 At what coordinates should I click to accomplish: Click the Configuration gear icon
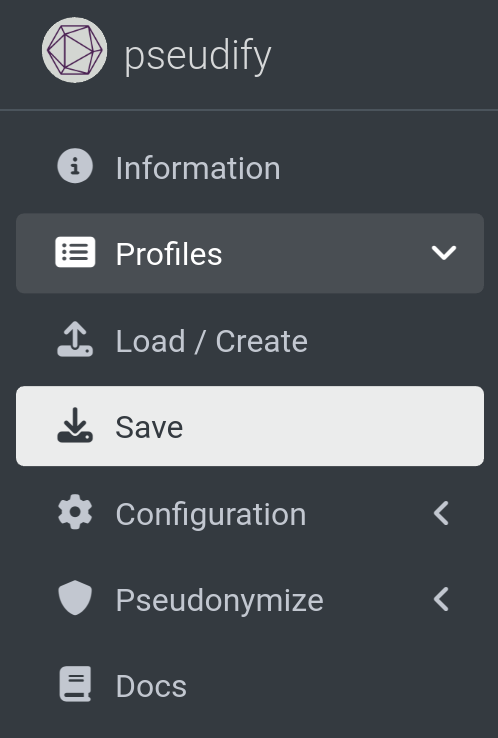click(x=75, y=512)
